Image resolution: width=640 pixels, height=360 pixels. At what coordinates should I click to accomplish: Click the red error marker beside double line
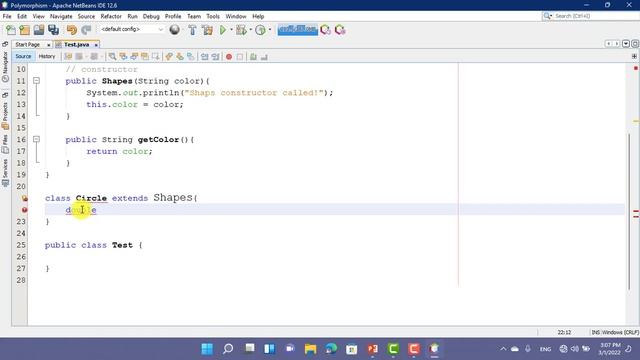point(24,210)
